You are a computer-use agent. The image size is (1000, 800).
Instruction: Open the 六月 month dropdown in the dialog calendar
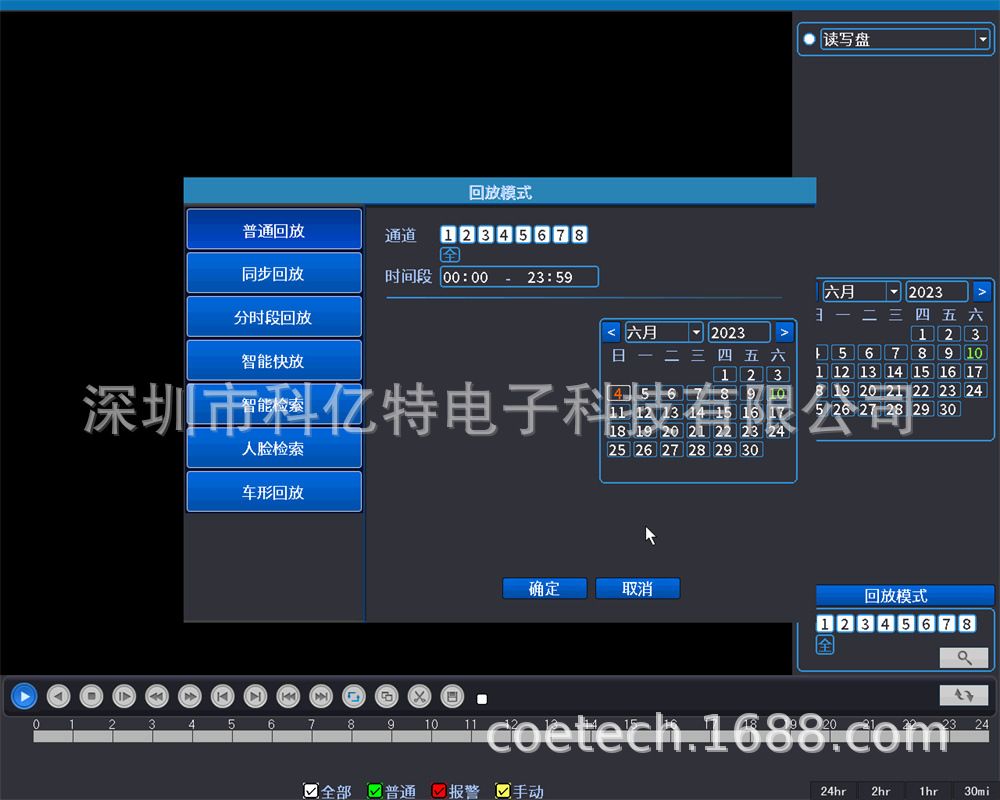pyautogui.click(x=696, y=332)
